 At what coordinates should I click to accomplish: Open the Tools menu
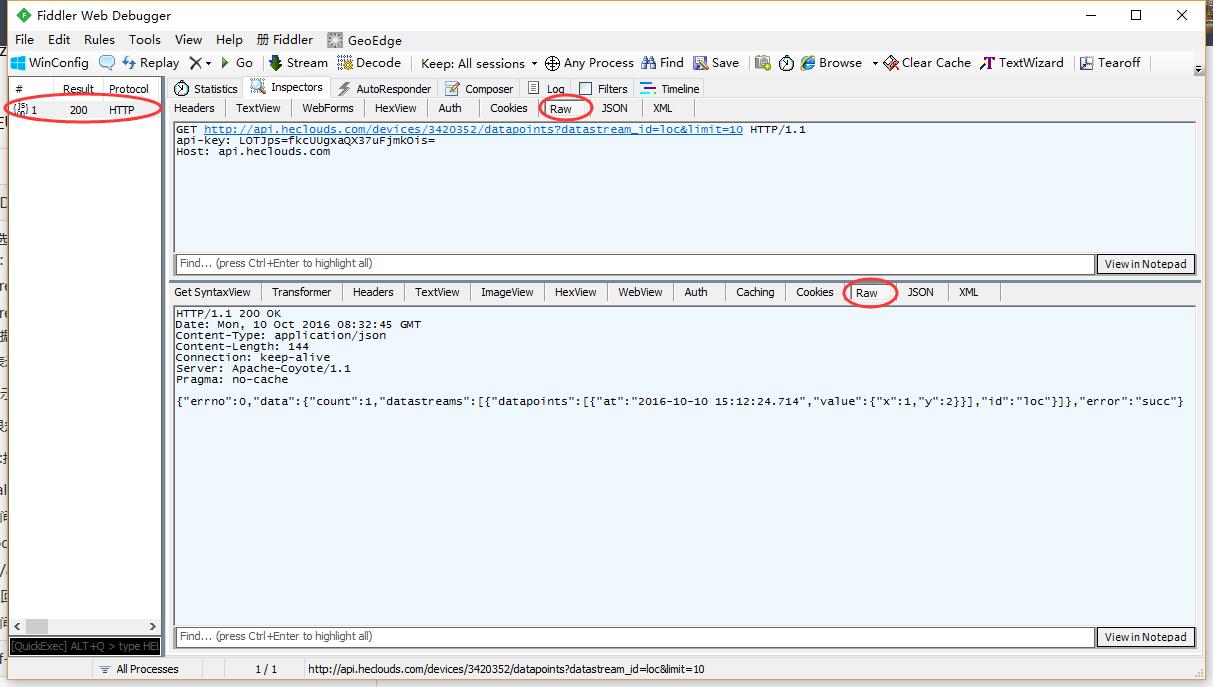click(145, 40)
